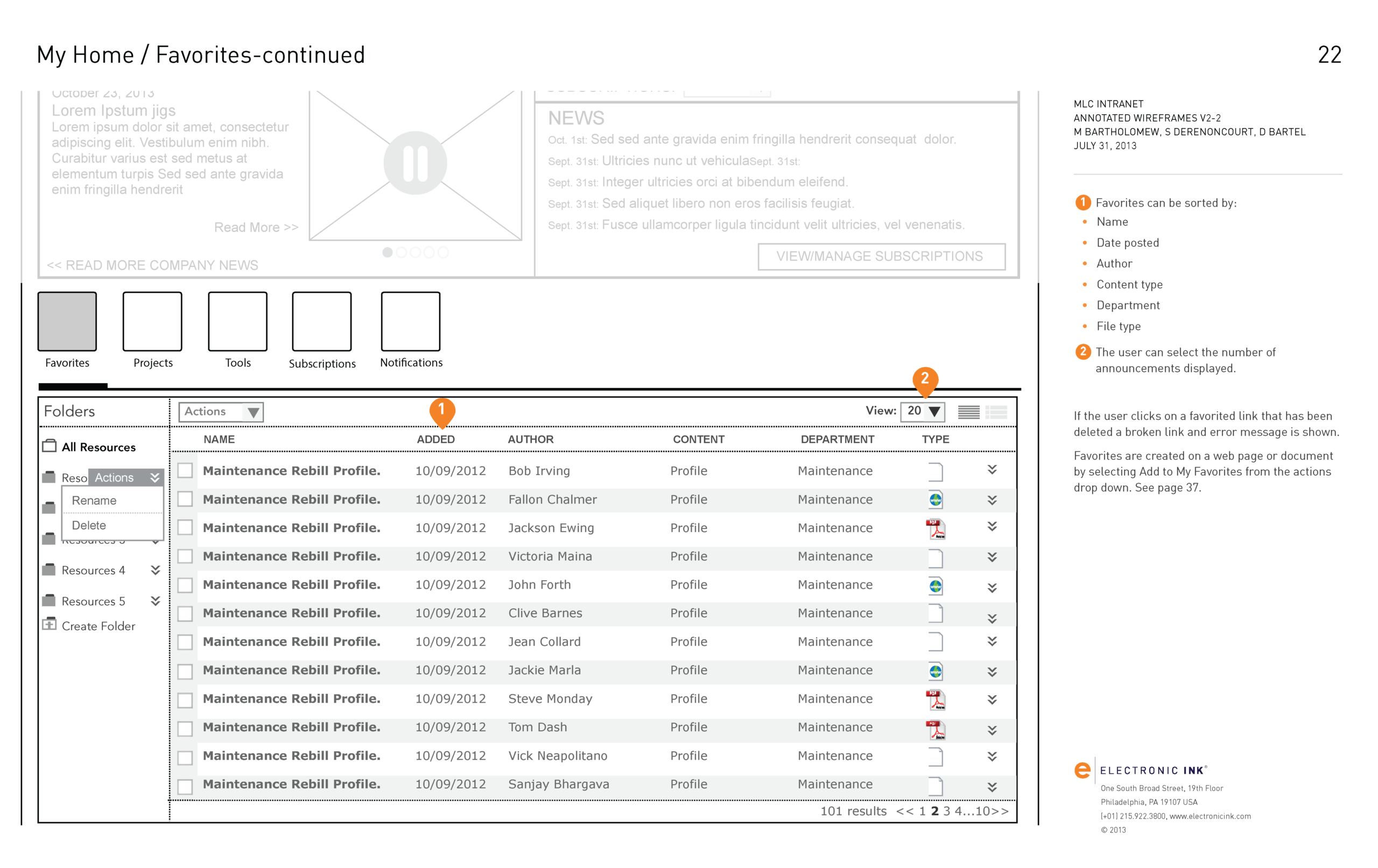Viewport: 1378px width, 868px height.
Task: Pause the news image slideshow
Action: pyautogui.click(x=415, y=164)
